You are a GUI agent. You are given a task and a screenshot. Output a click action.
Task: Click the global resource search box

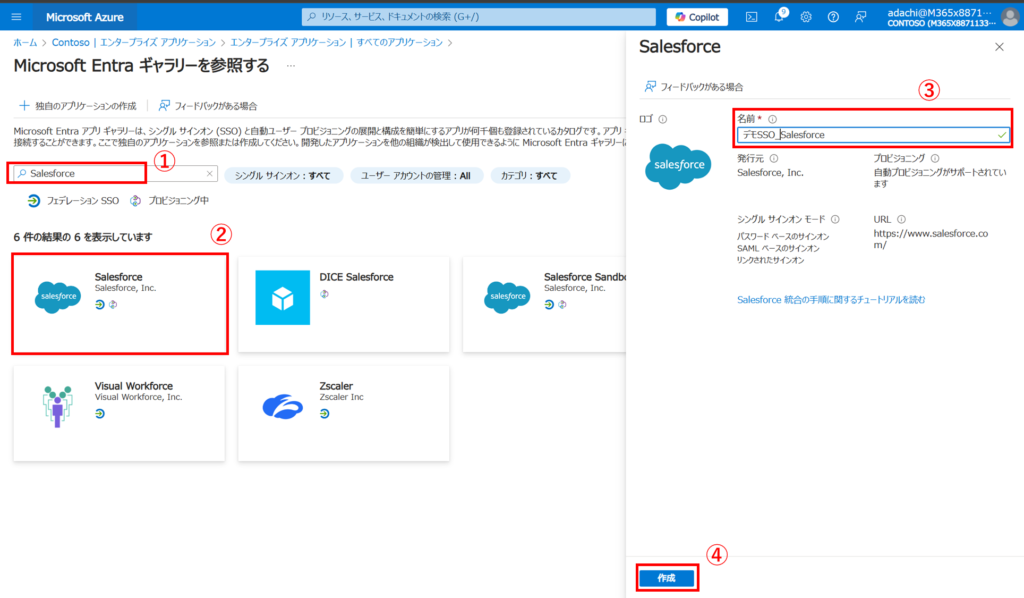tap(479, 17)
